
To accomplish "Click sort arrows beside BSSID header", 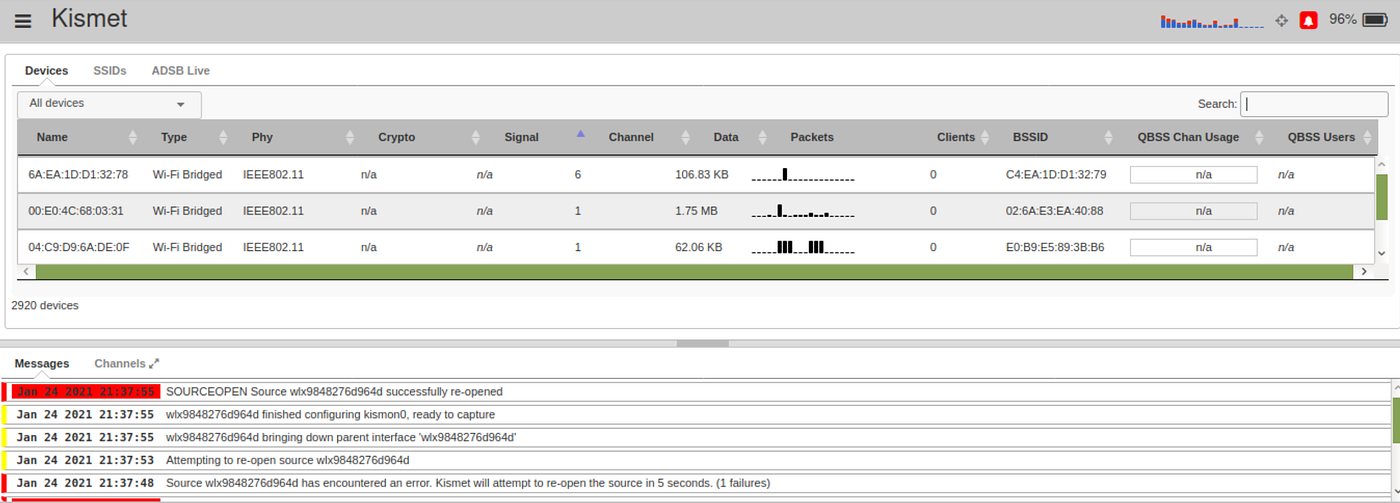I will coord(1108,137).
